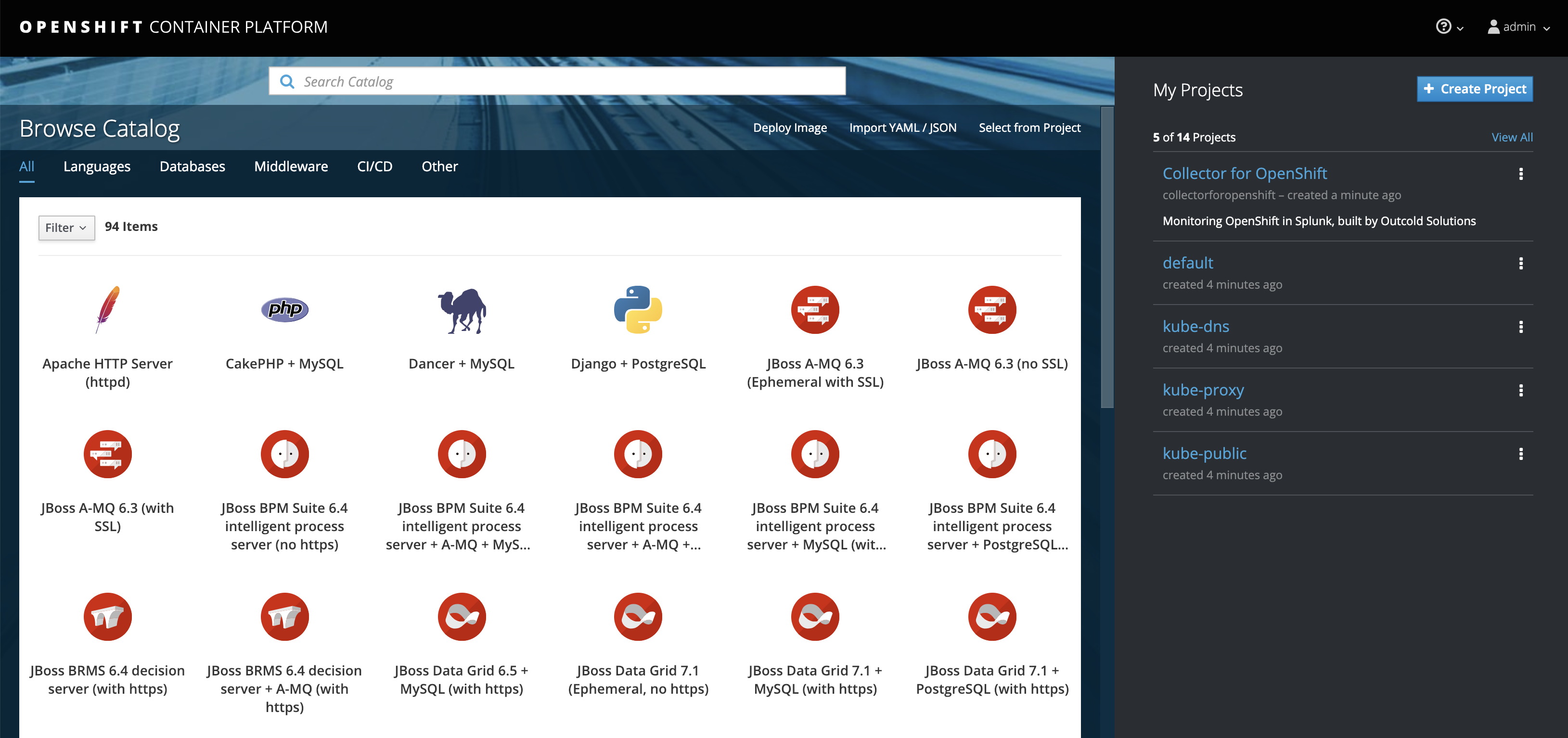The width and height of the screenshot is (1568, 738).
Task: Click the CakePHP + MySQL label
Action: point(284,364)
